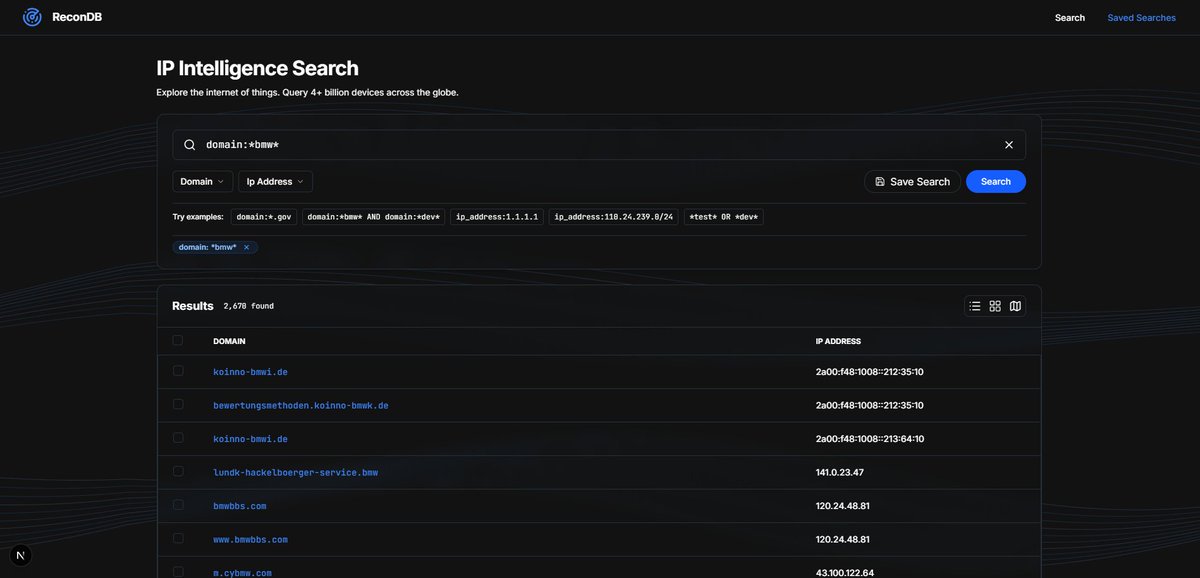This screenshot has width=1200, height=578.
Task: Open Saved Searches in top navigation
Action: tap(1141, 18)
